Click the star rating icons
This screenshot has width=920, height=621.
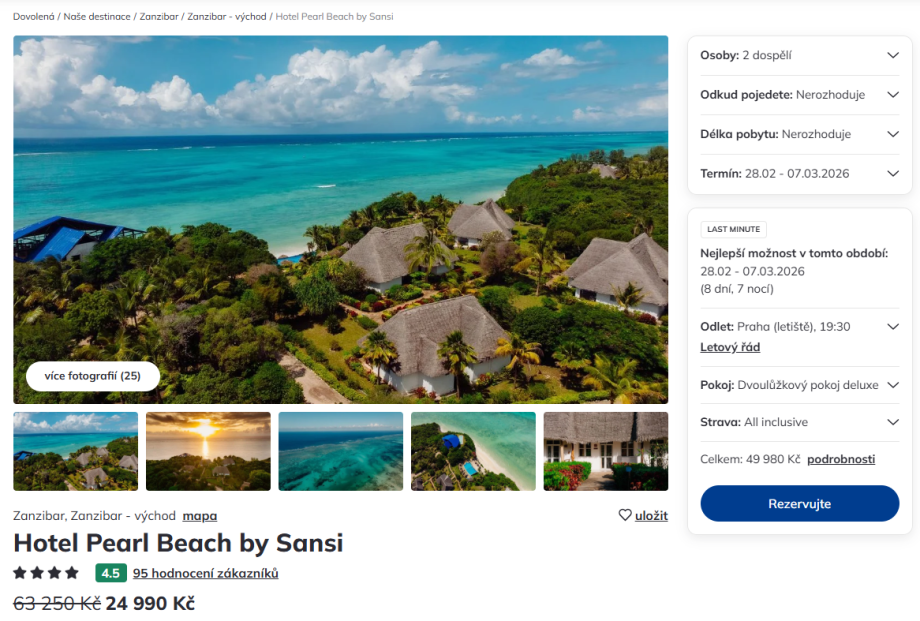point(46,573)
